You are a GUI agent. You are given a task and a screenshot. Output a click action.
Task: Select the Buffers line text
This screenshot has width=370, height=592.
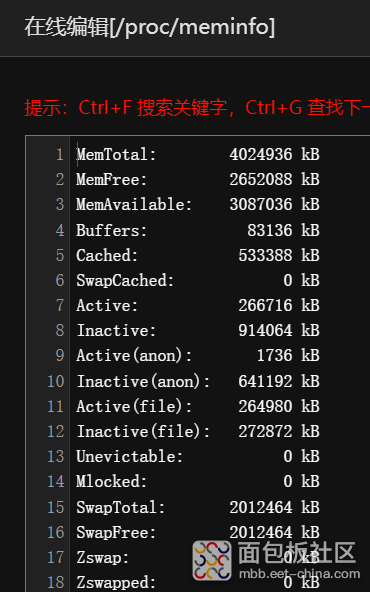(198, 230)
